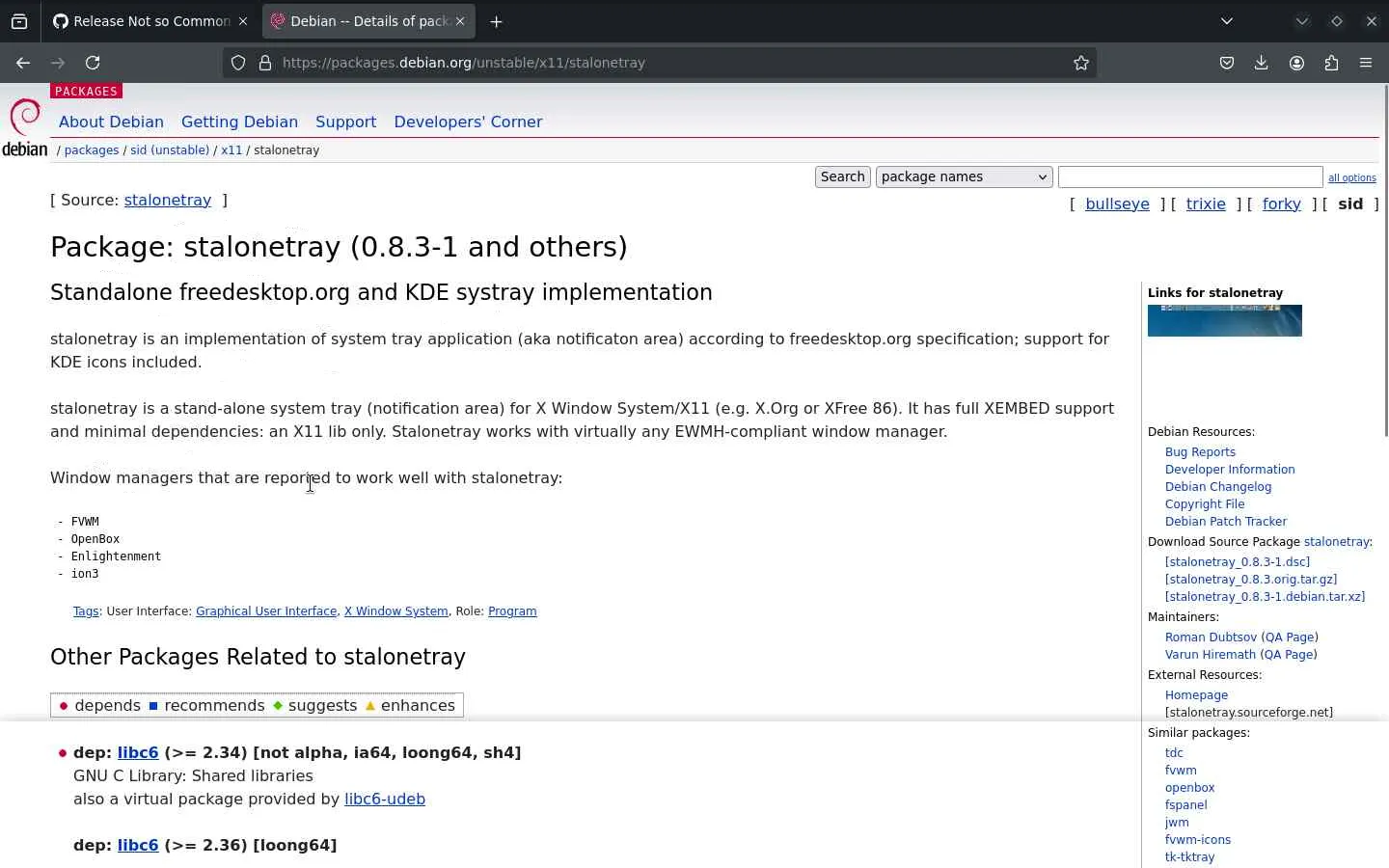Focus the package search text field
The image size is (1389, 868).
tap(1189, 176)
